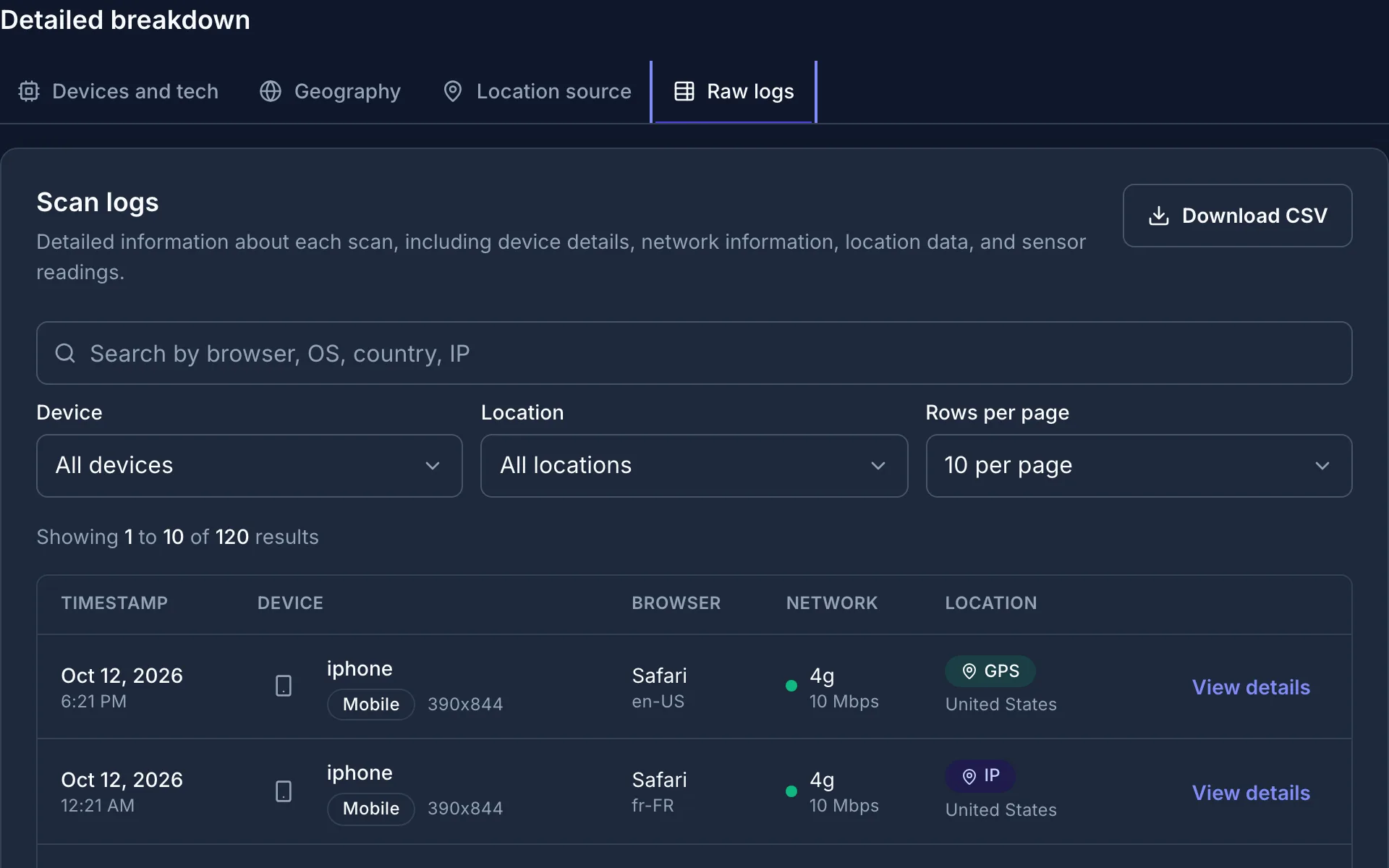This screenshot has height=868, width=1389.
Task: Click the 'Scan logs' heading
Action: [98, 203]
